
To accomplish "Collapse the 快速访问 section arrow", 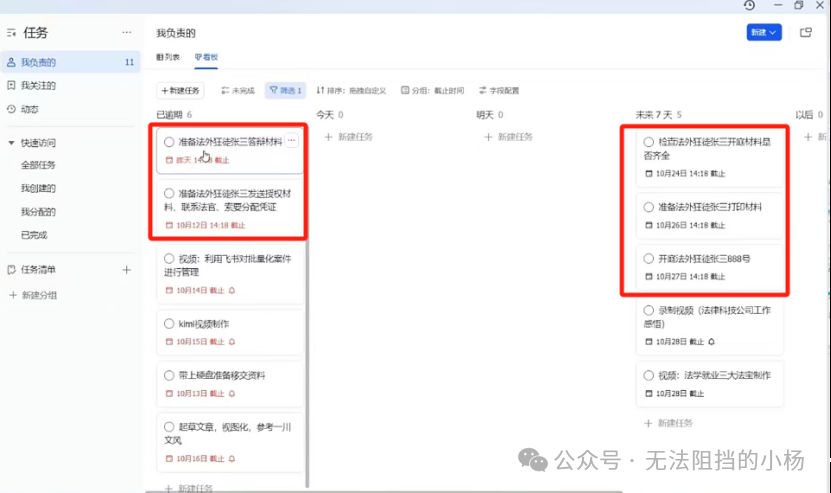I will point(11,143).
